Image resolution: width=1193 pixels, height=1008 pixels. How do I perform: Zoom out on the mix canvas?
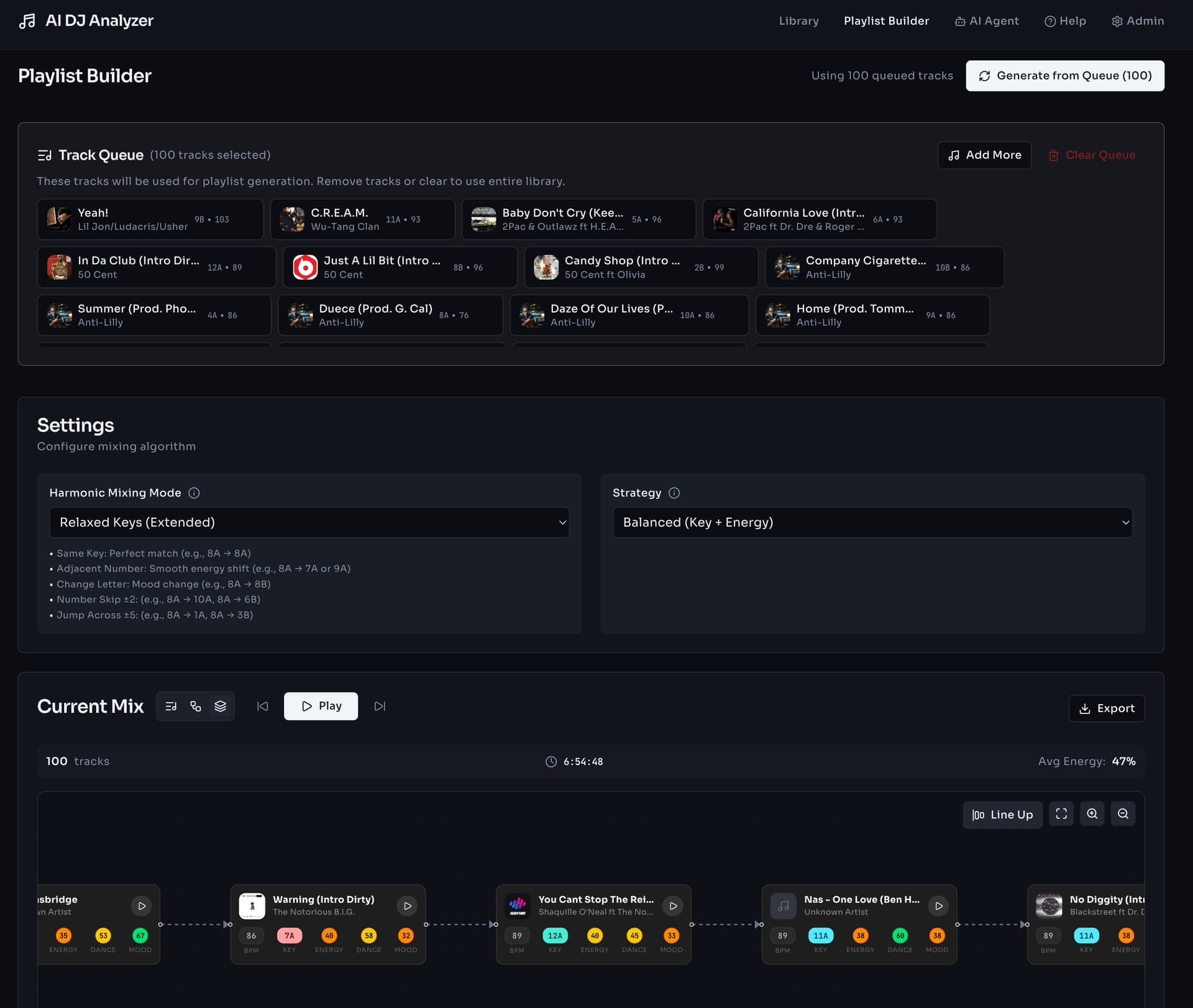click(x=1123, y=813)
